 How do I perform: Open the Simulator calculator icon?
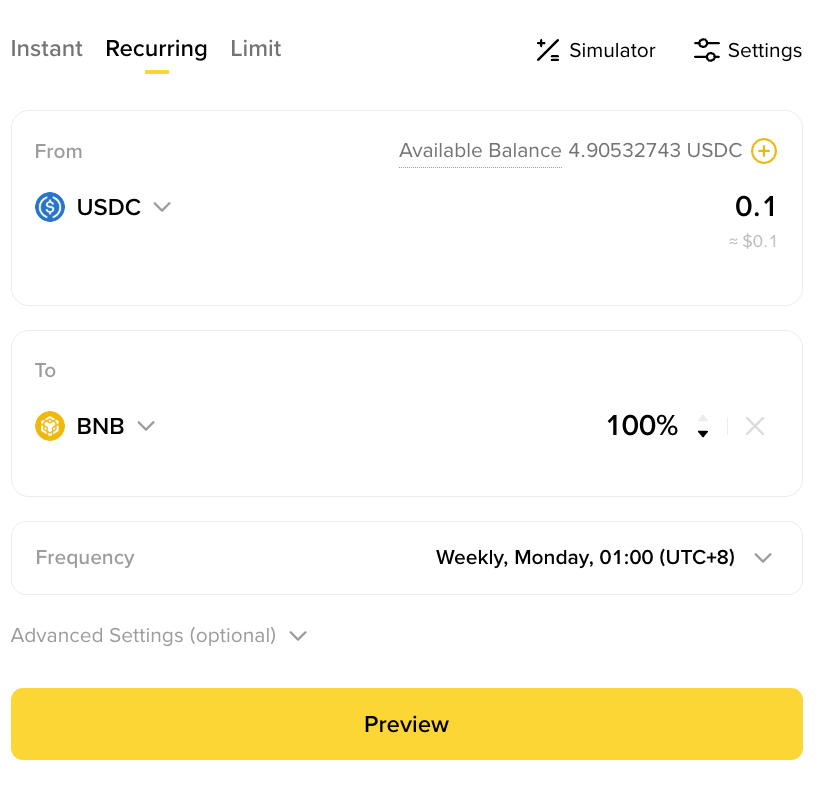548,50
